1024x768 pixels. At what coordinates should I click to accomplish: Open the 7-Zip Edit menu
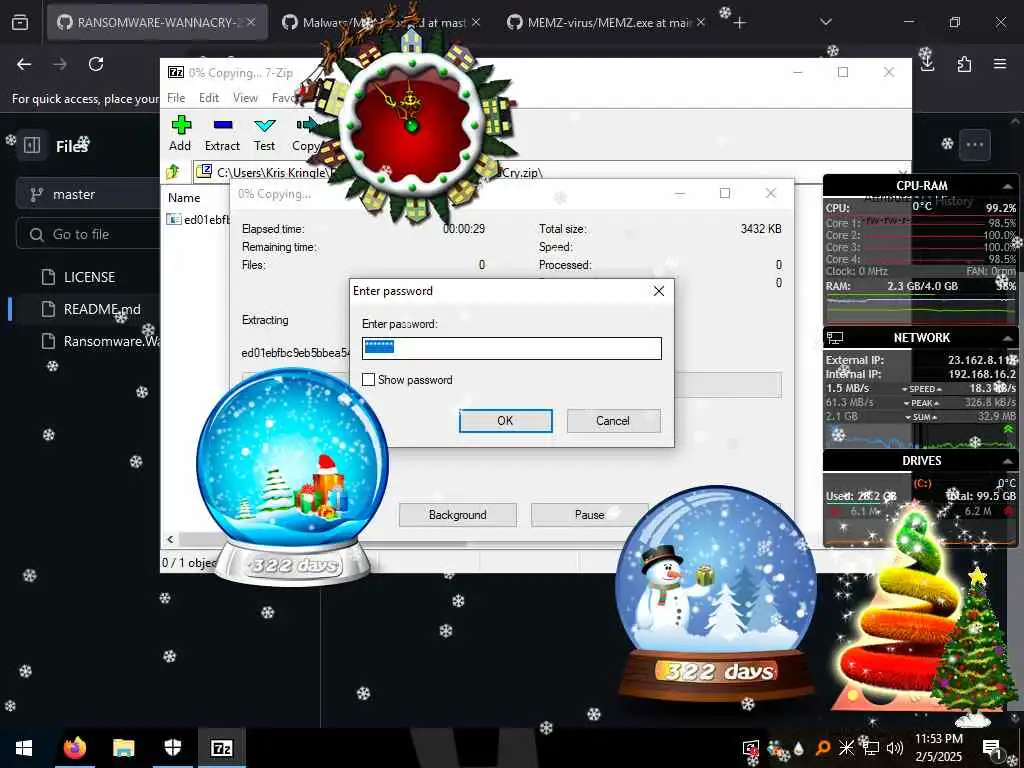(x=209, y=97)
